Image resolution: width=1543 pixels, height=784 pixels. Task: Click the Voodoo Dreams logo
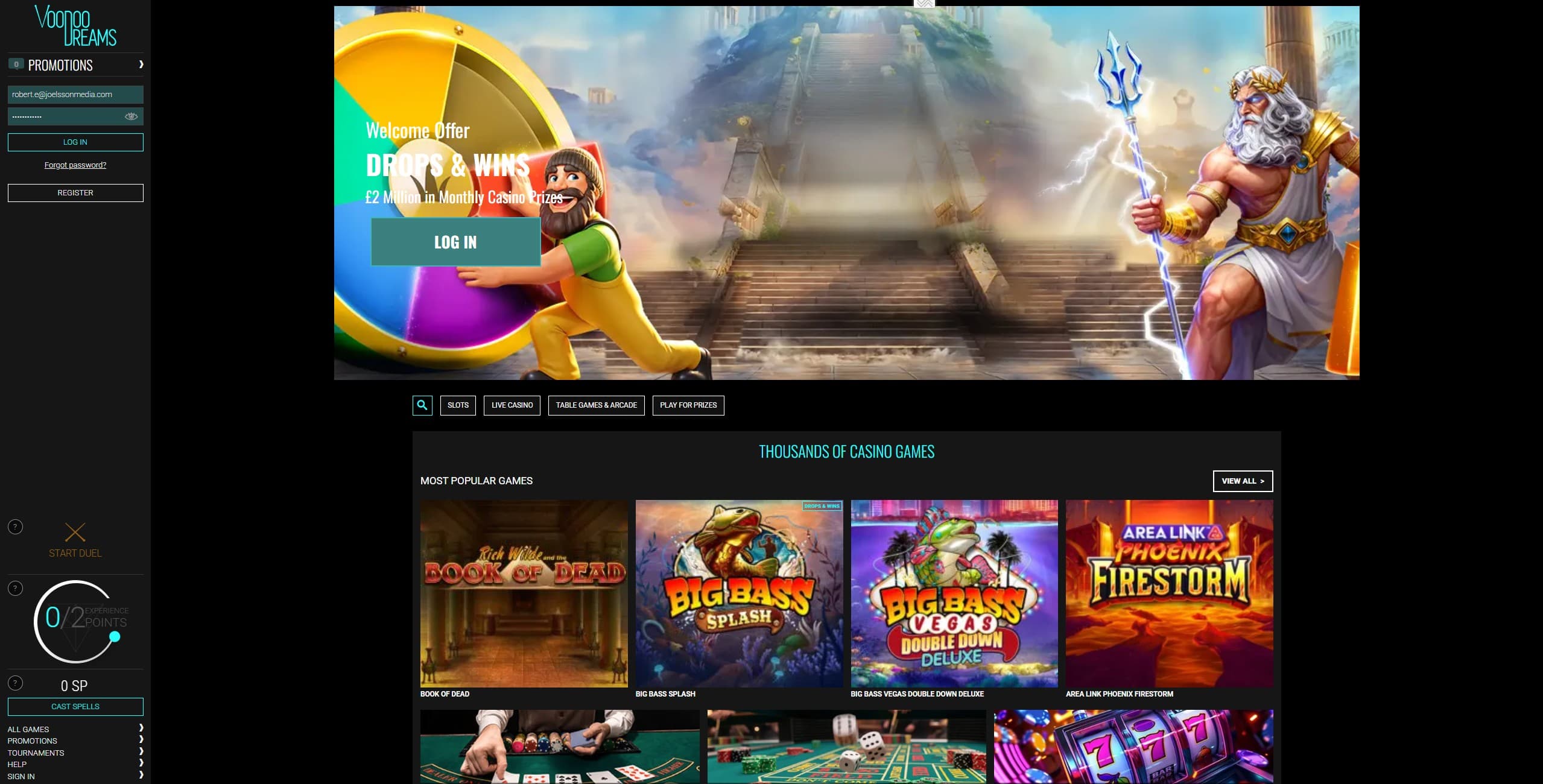pyautogui.click(x=75, y=26)
